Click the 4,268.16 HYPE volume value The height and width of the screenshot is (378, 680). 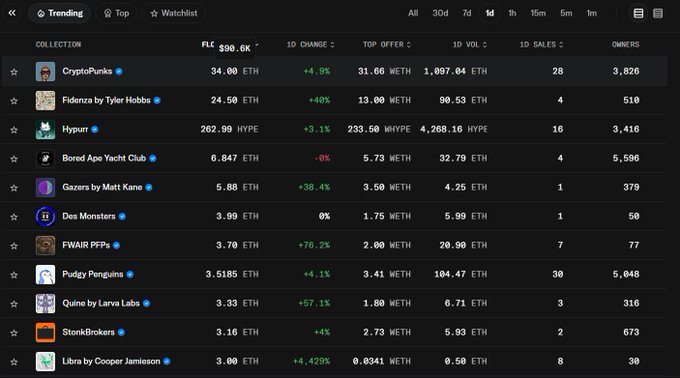(x=454, y=129)
